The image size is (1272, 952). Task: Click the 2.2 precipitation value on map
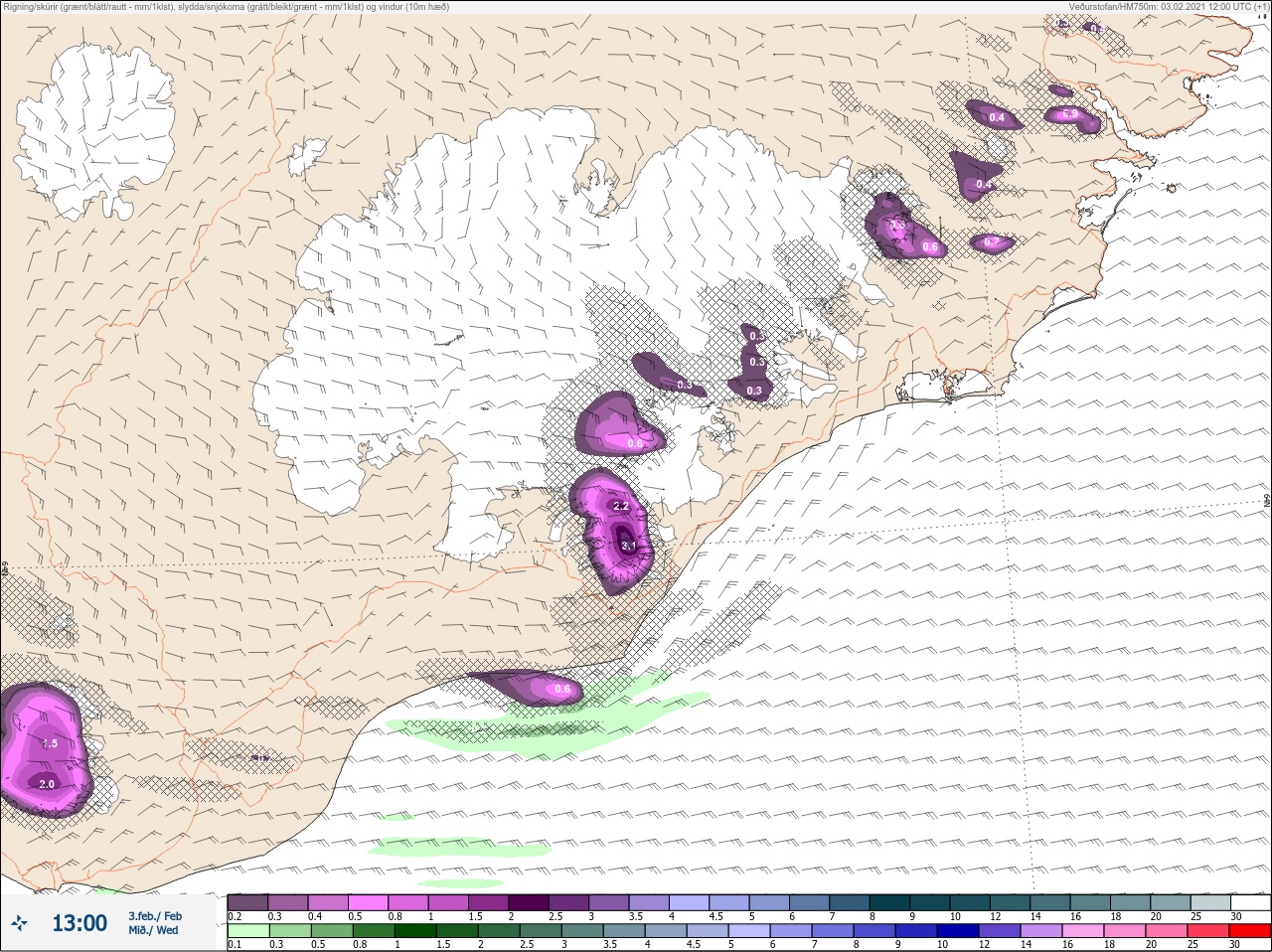pos(621,506)
